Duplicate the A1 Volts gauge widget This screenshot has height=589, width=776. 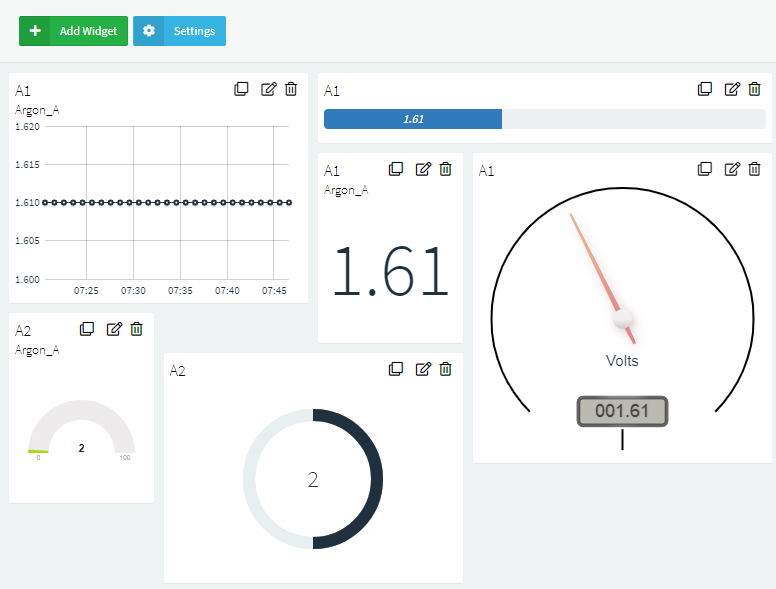pos(705,169)
